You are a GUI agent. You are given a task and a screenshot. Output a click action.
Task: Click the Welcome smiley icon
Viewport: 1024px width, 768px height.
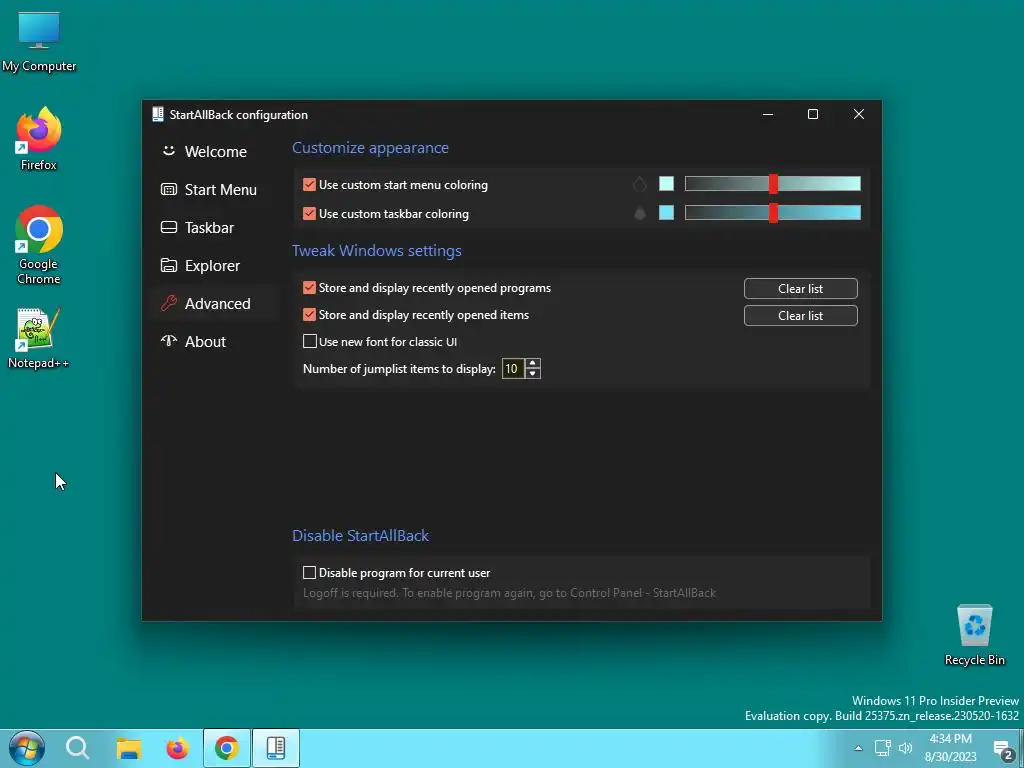[168, 151]
